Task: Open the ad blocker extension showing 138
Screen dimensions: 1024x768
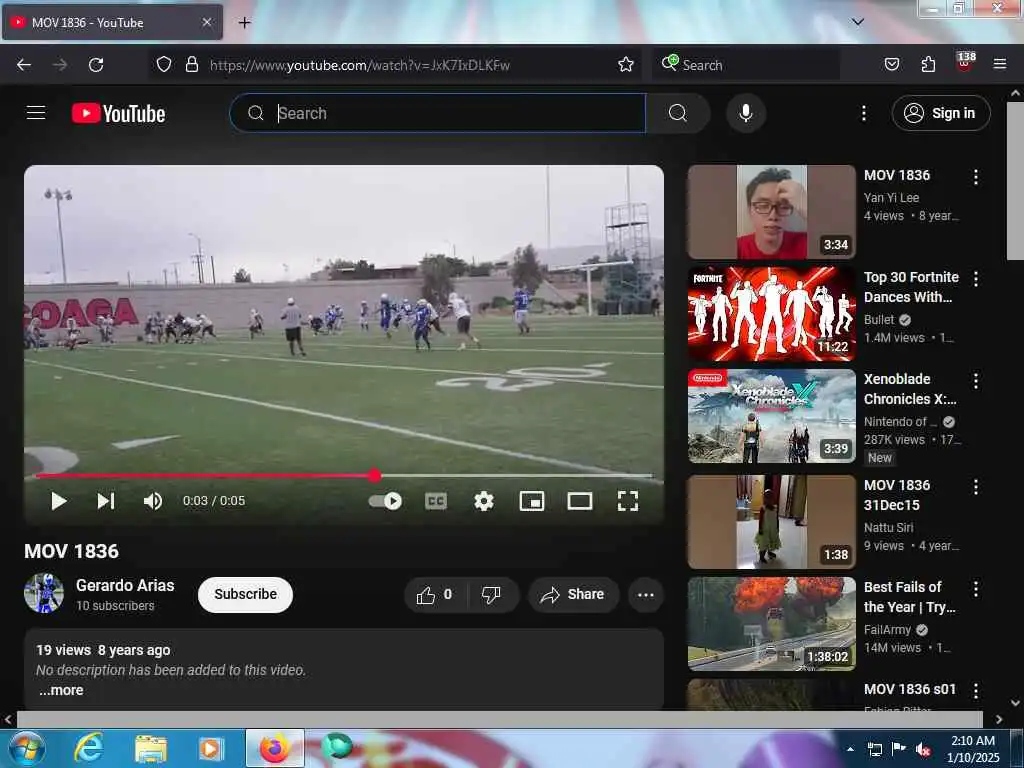Action: [x=965, y=63]
